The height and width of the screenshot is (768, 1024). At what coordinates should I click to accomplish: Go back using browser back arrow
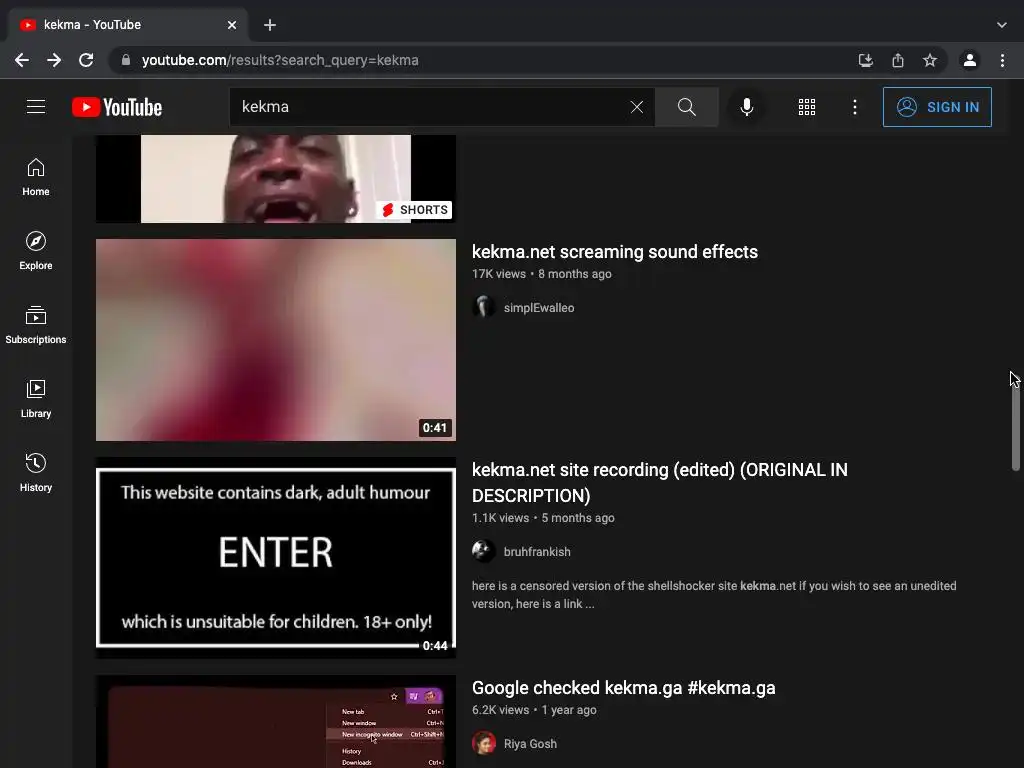pos(22,60)
